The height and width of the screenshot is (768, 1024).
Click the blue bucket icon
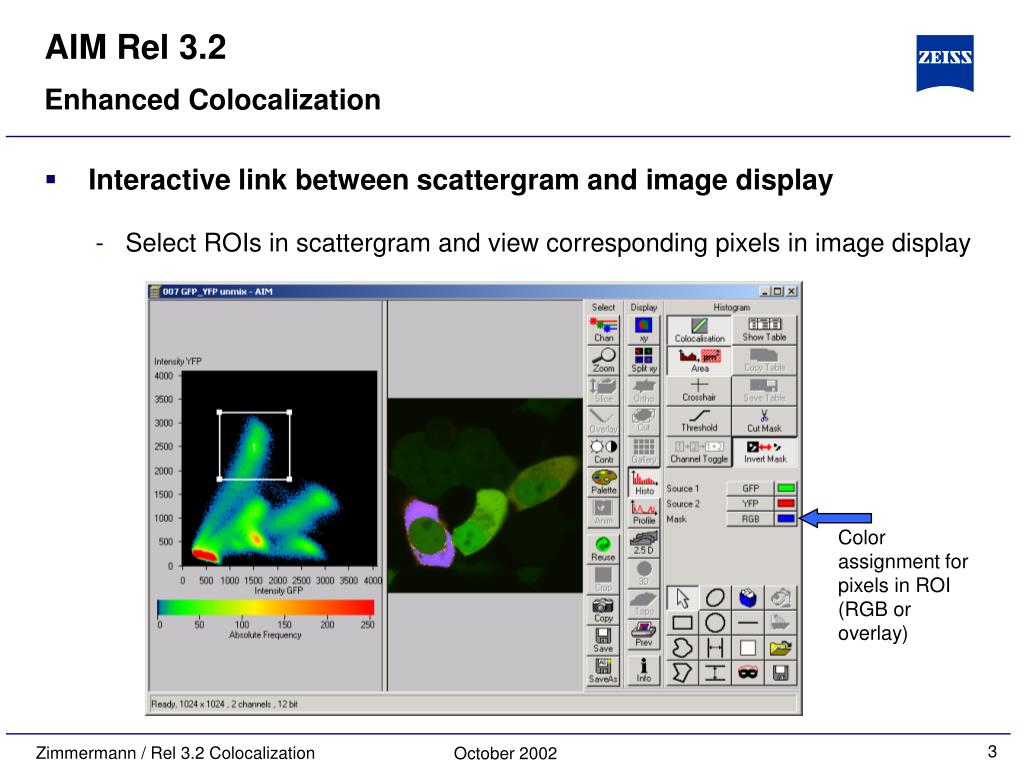coord(748,598)
